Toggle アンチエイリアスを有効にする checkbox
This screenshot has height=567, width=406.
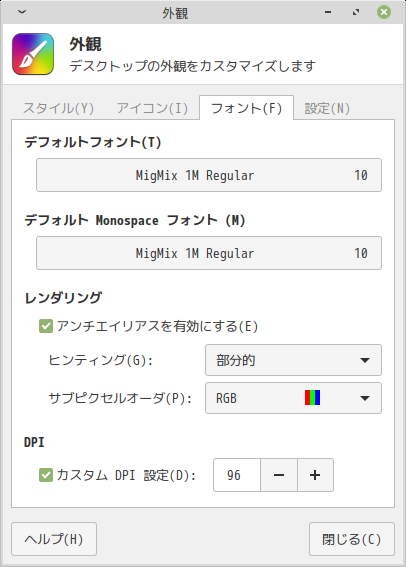pyautogui.click(x=46, y=326)
